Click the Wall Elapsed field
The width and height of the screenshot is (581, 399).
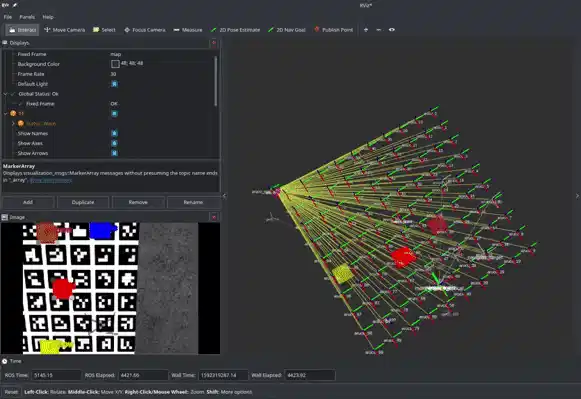[310, 375]
